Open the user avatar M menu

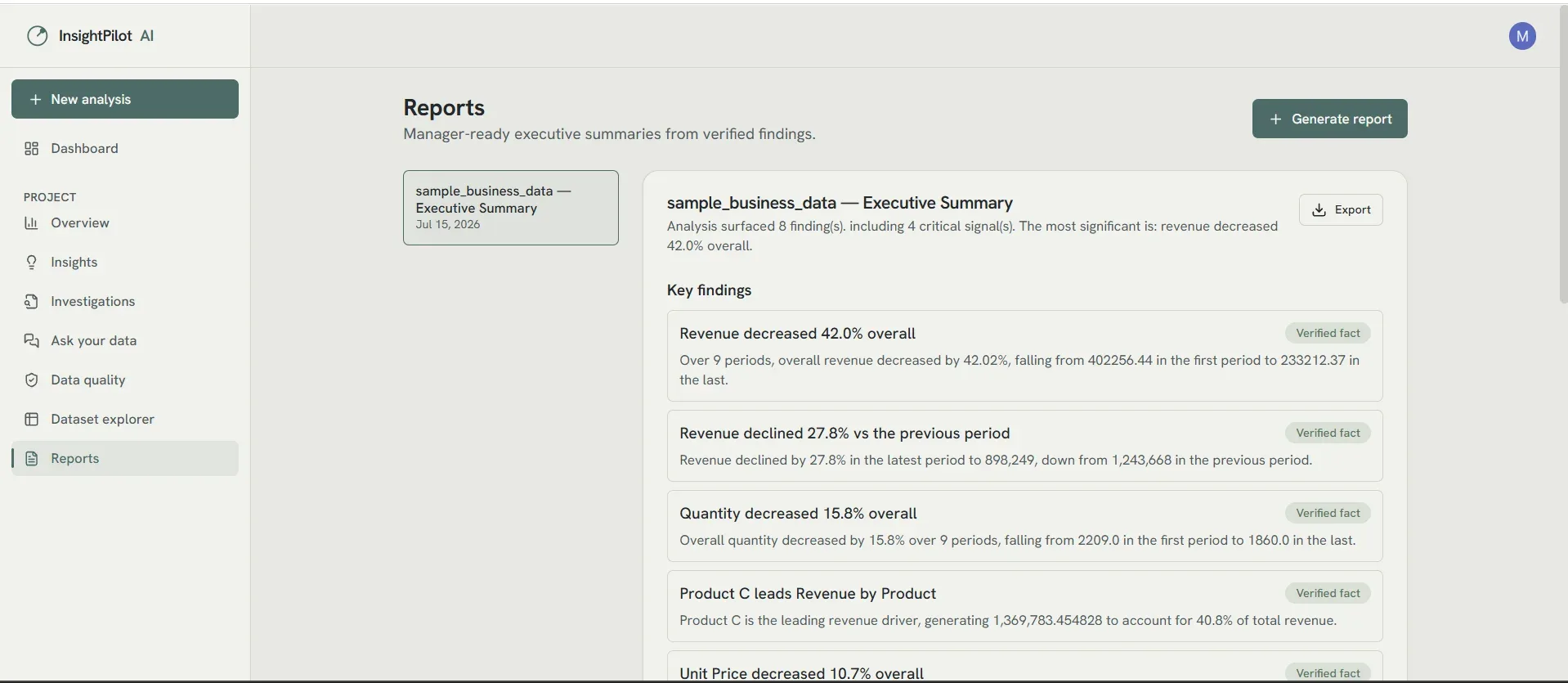(1522, 36)
